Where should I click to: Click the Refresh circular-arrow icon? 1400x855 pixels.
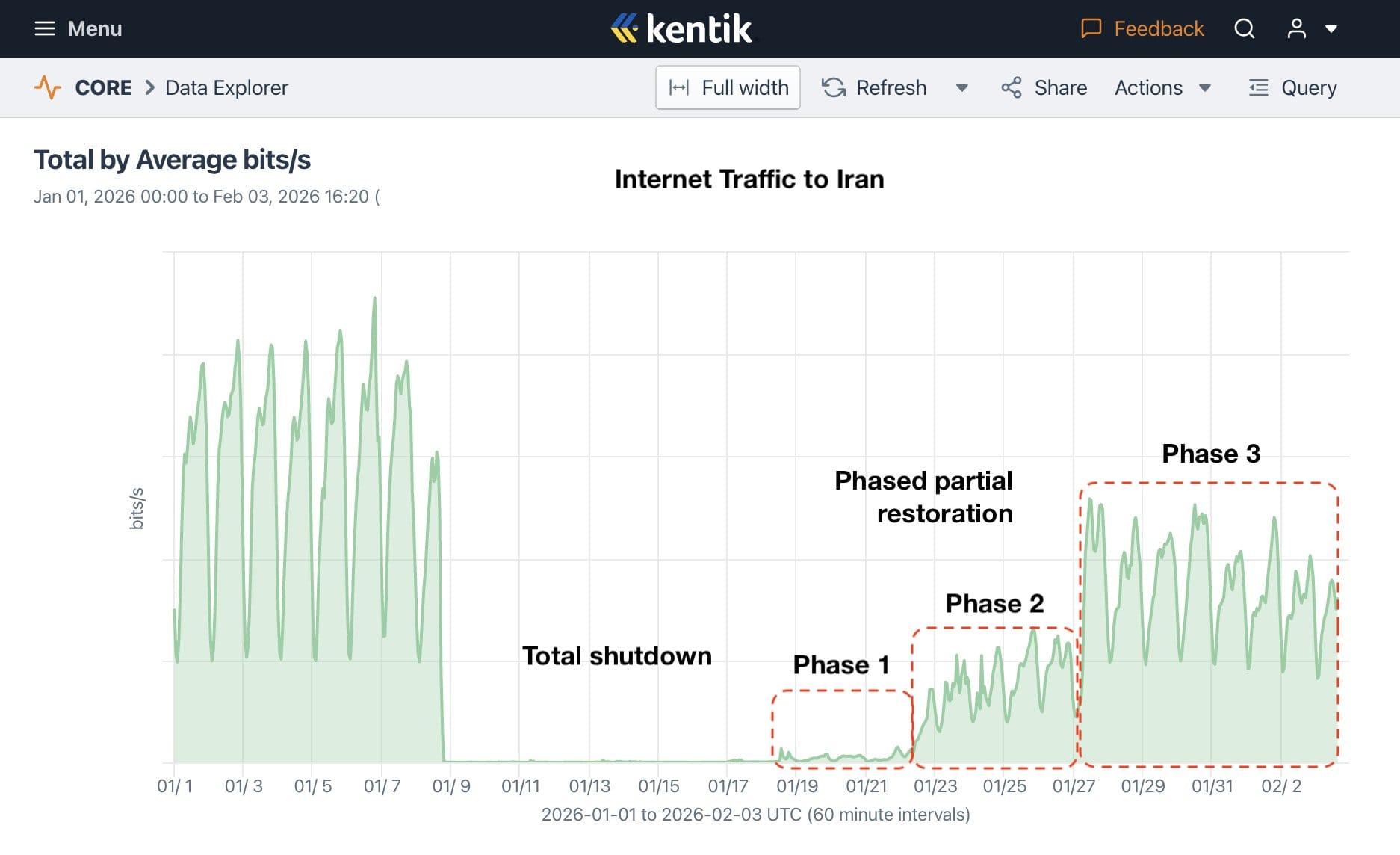[x=832, y=87]
